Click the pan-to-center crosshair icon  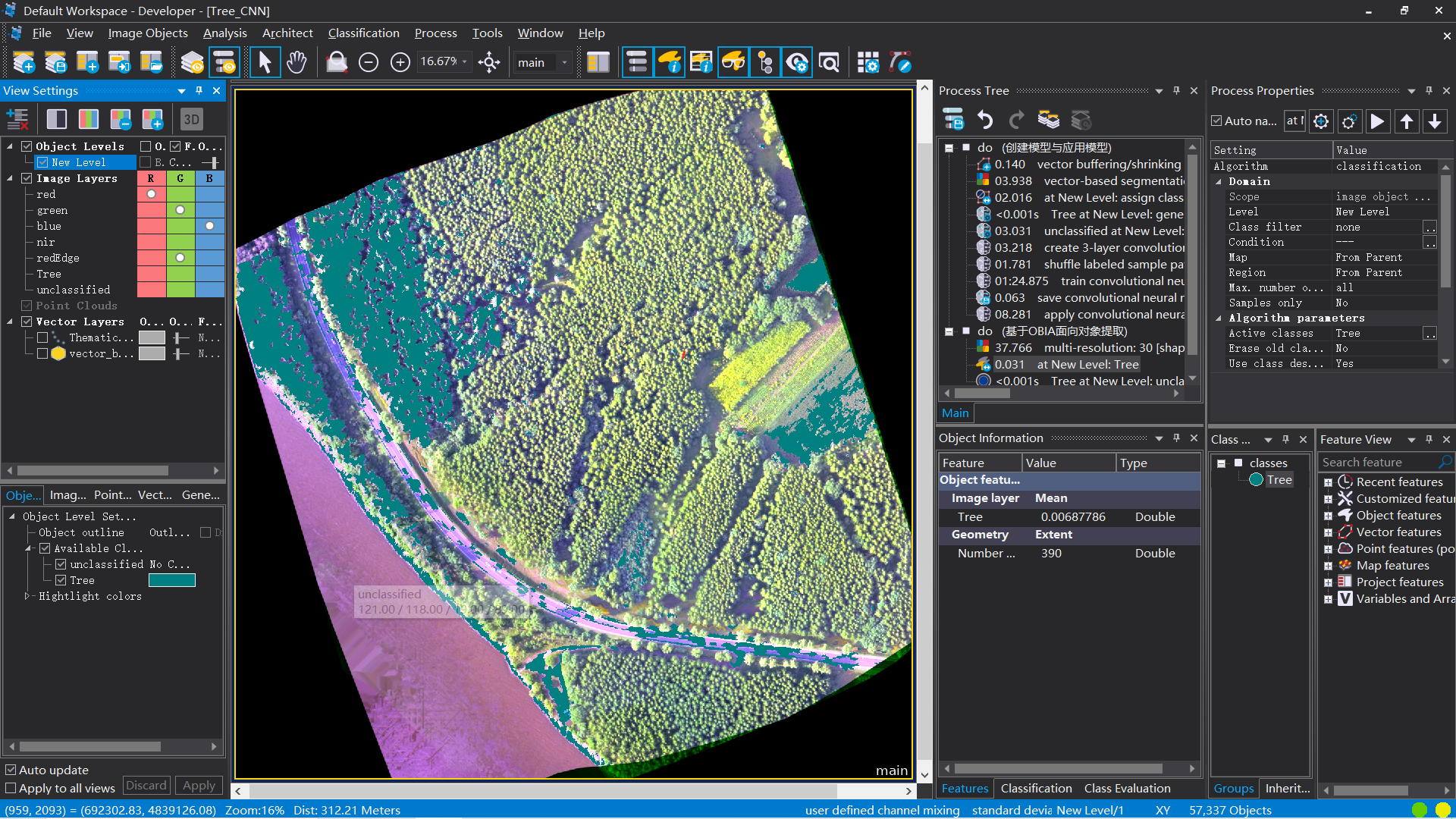tap(489, 62)
